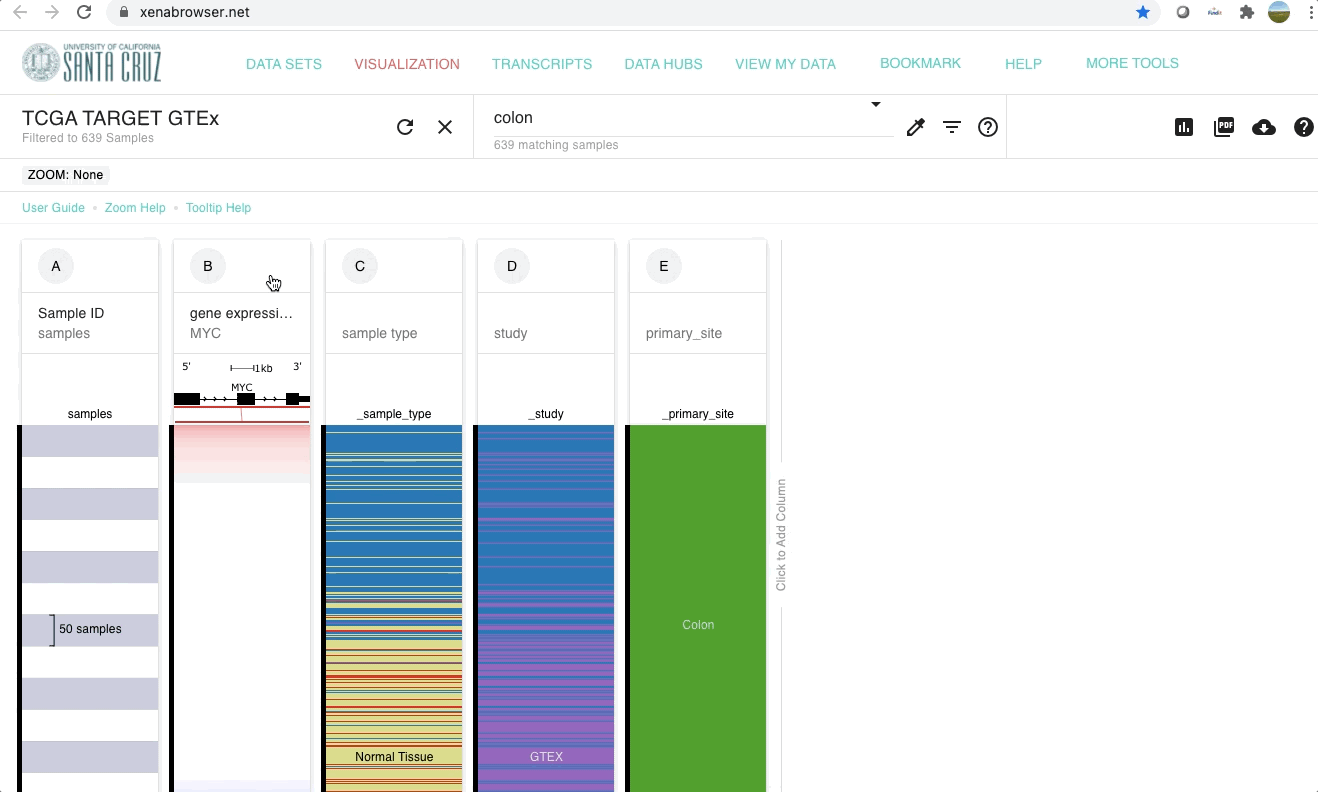Image resolution: width=1318 pixels, height=792 pixels.
Task: Bookmark page with browser star icon
Action: (1143, 13)
